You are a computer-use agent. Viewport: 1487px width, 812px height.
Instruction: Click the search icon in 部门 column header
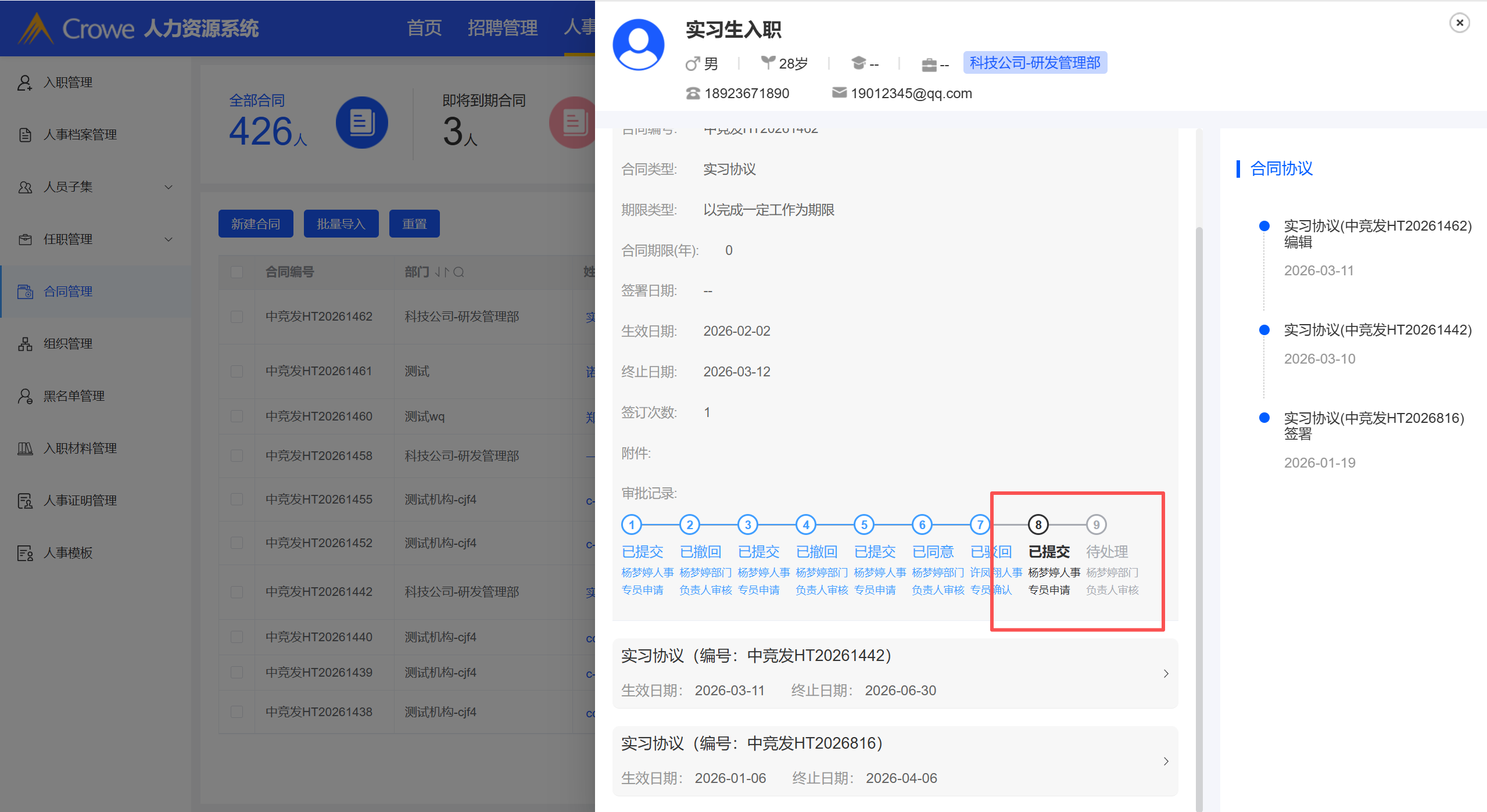458,272
